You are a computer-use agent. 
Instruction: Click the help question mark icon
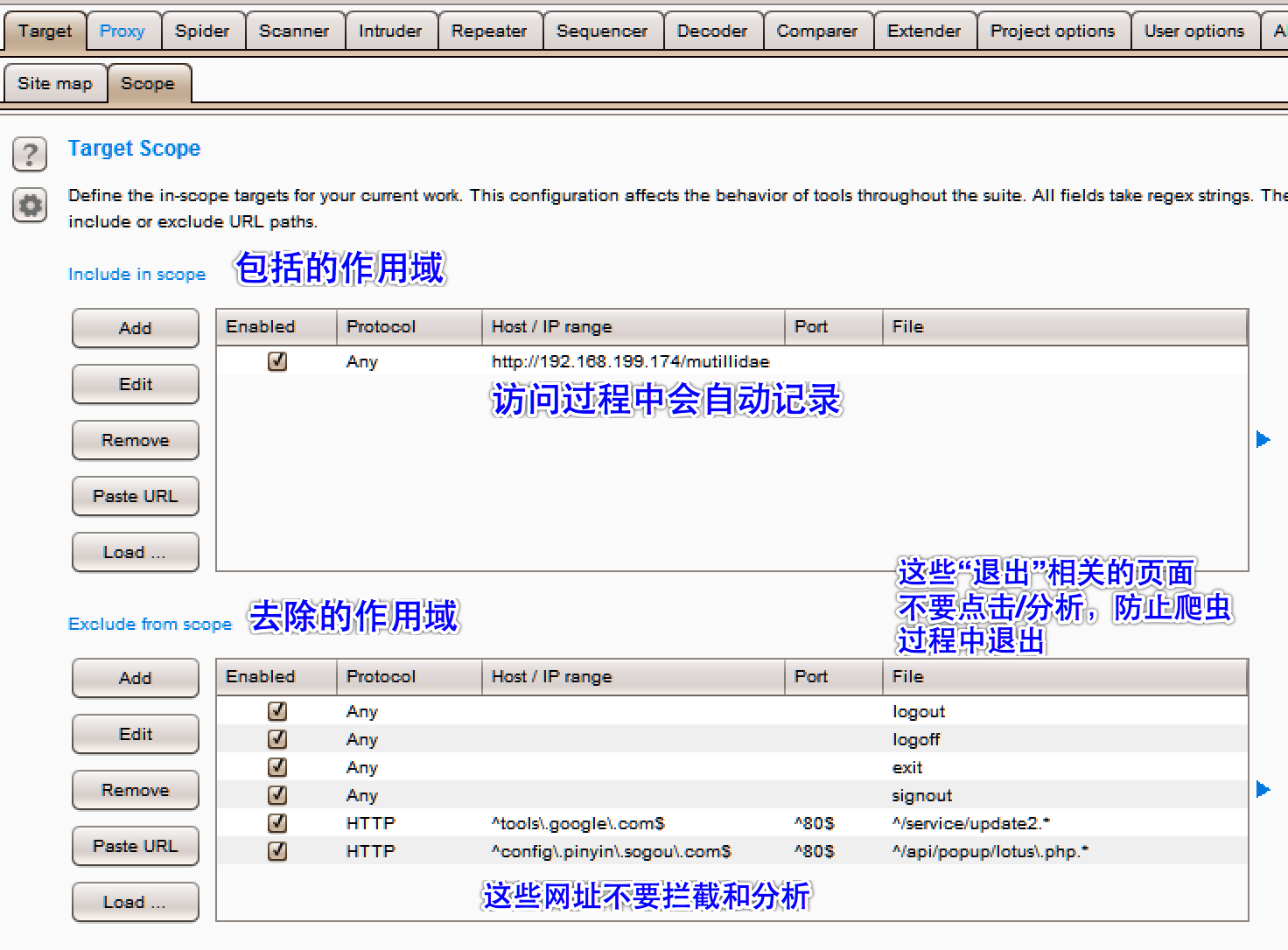(29, 154)
